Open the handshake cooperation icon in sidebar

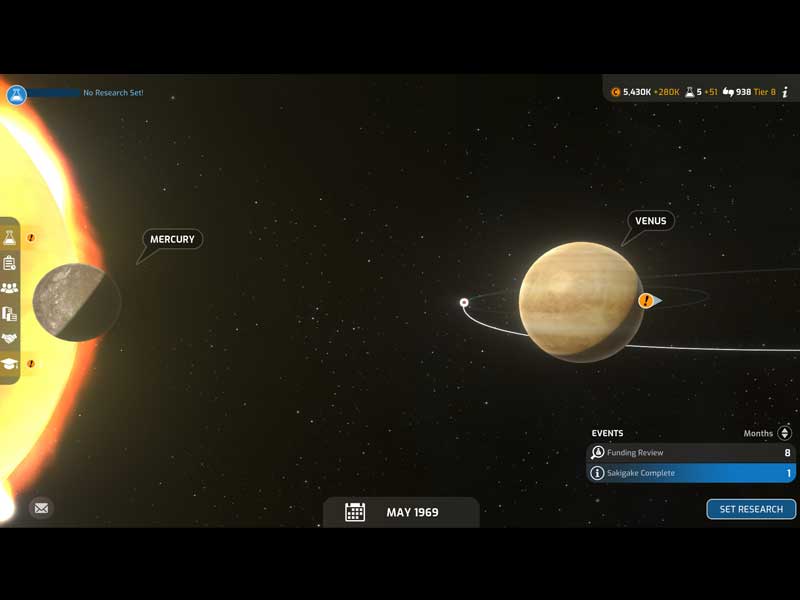pyautogui.click(x=10, y=338)
